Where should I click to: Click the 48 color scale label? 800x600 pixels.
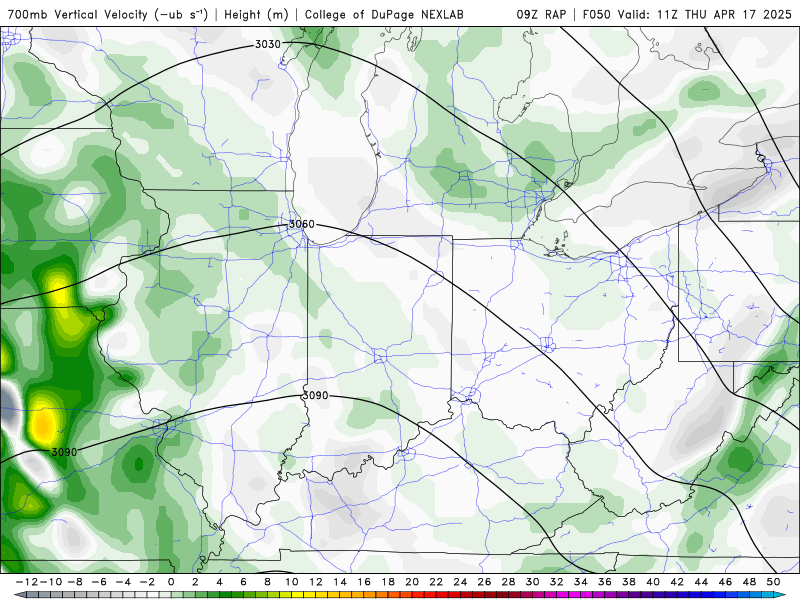749,582
